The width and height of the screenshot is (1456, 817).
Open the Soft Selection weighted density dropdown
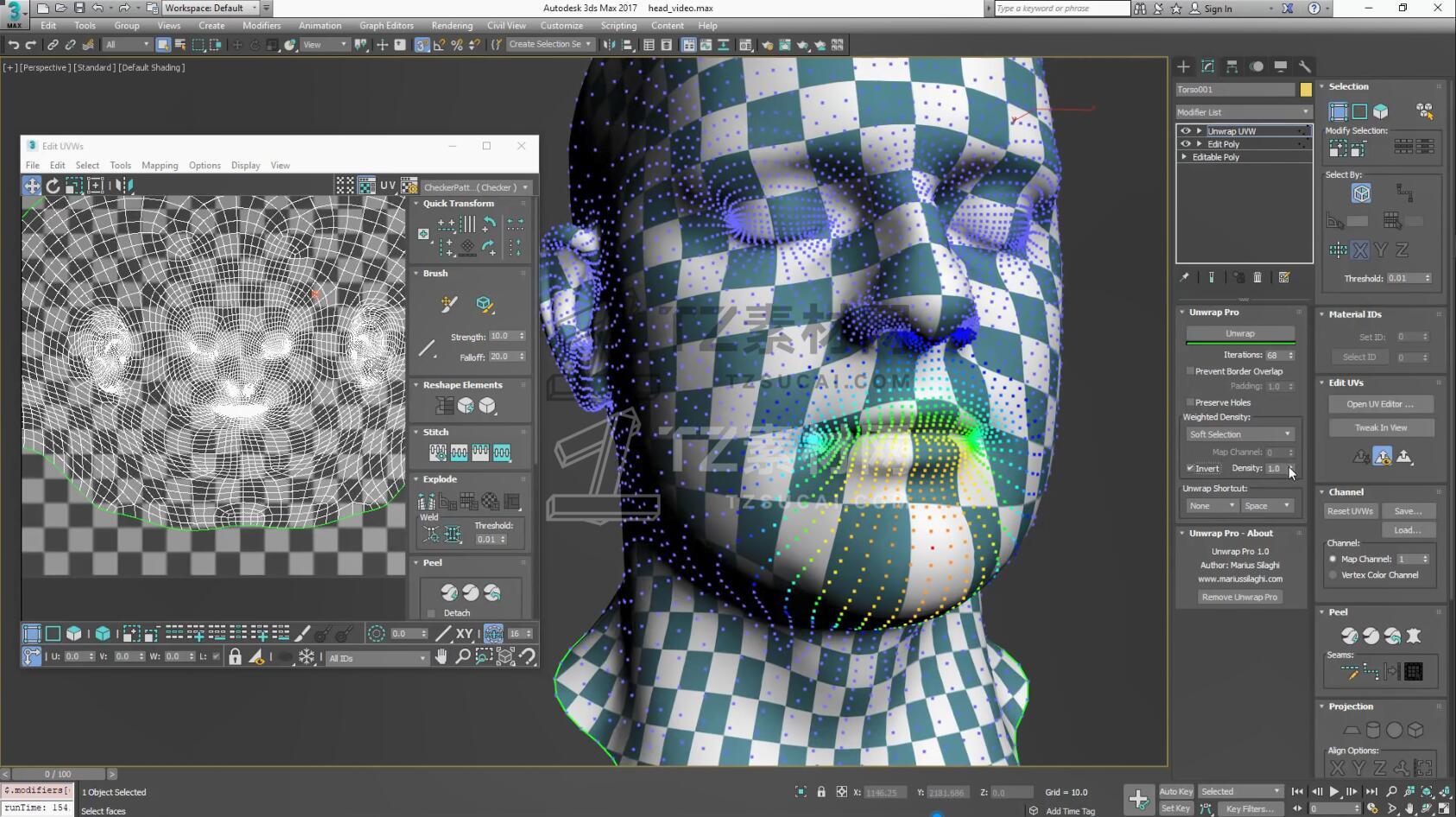tap(1240, 434)
